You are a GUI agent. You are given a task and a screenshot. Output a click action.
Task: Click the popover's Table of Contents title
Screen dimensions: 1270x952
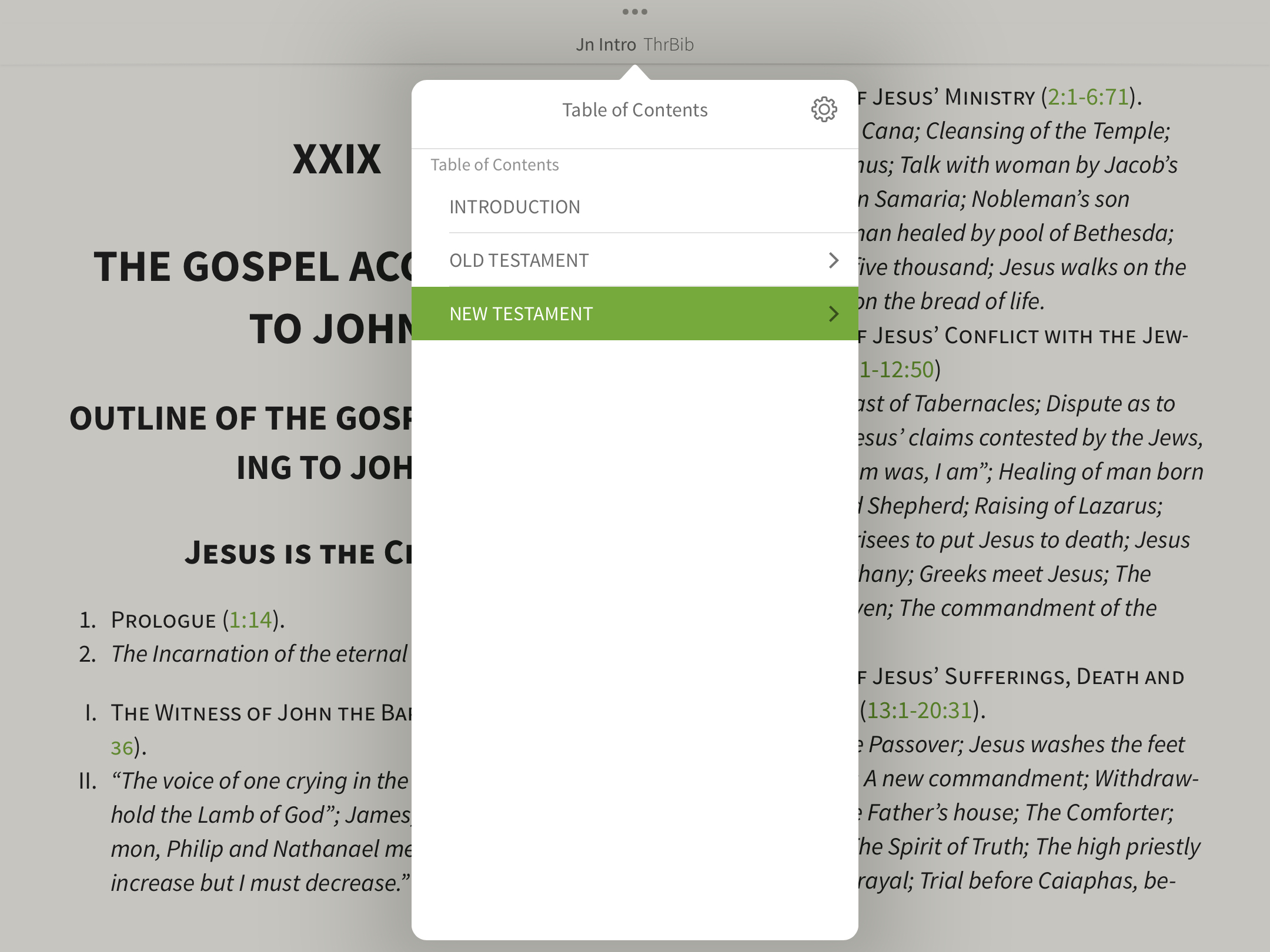634,110
